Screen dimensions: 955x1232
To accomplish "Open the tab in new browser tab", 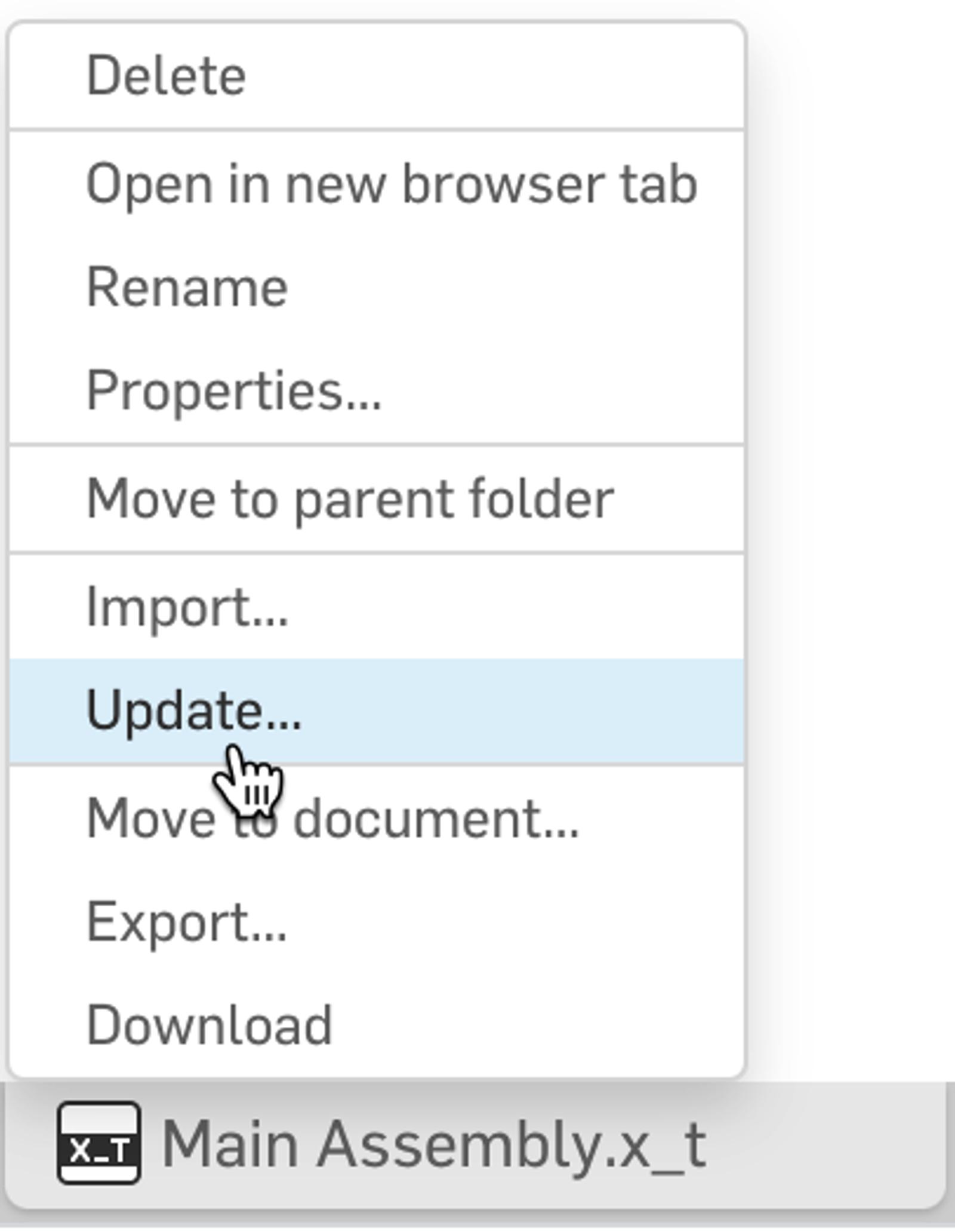I will click(x=392, y=184).
